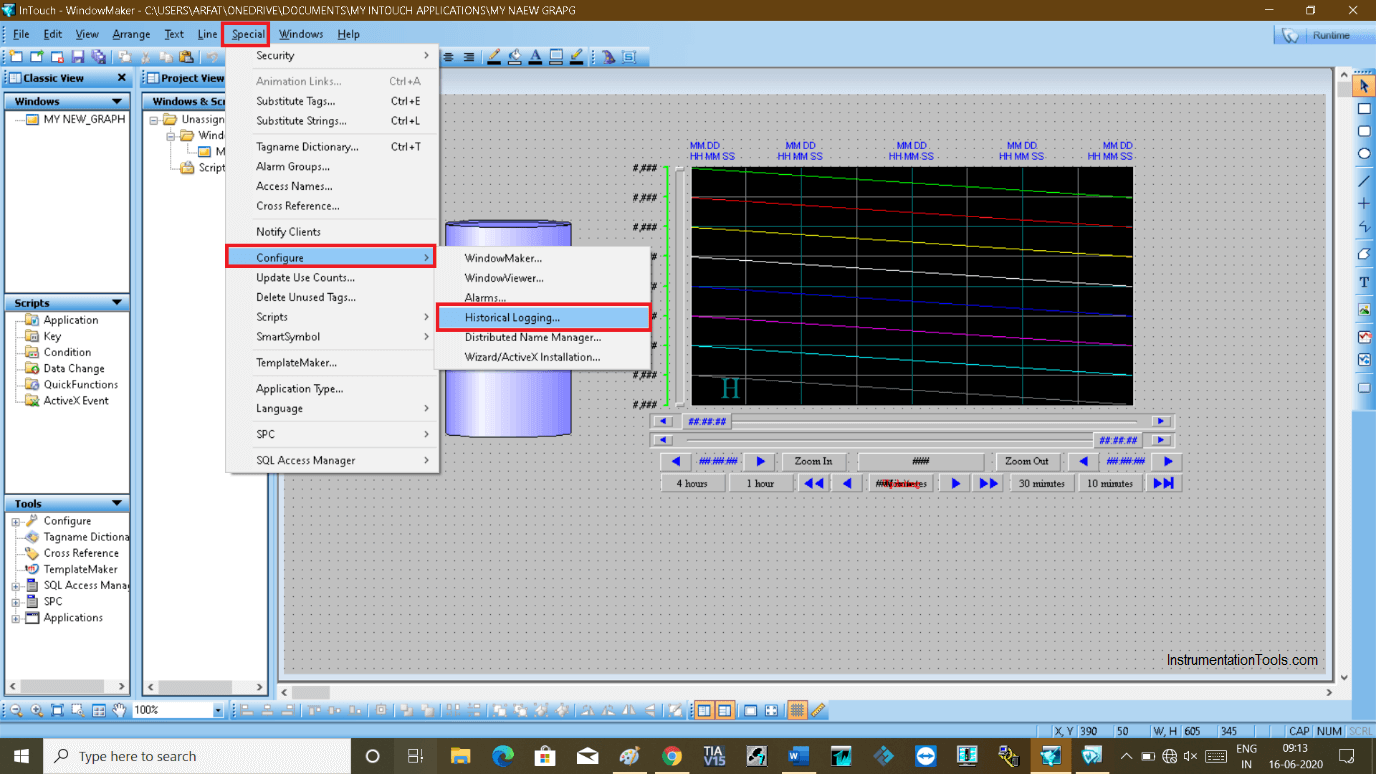Open the Special menu
The height and width of the screenshot is (774, 1376).
click(x=247, y=34)
